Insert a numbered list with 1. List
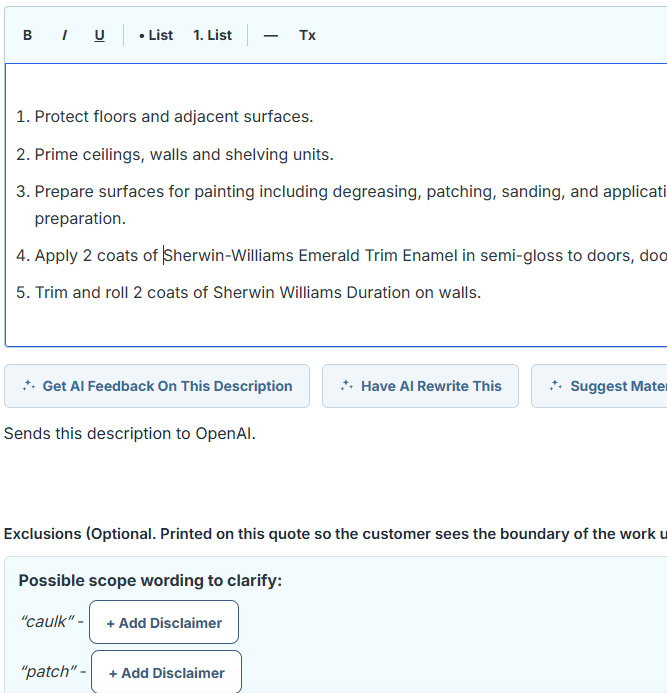Image resolution: width=667 pixels, height=693 pixels. [213, 35]
